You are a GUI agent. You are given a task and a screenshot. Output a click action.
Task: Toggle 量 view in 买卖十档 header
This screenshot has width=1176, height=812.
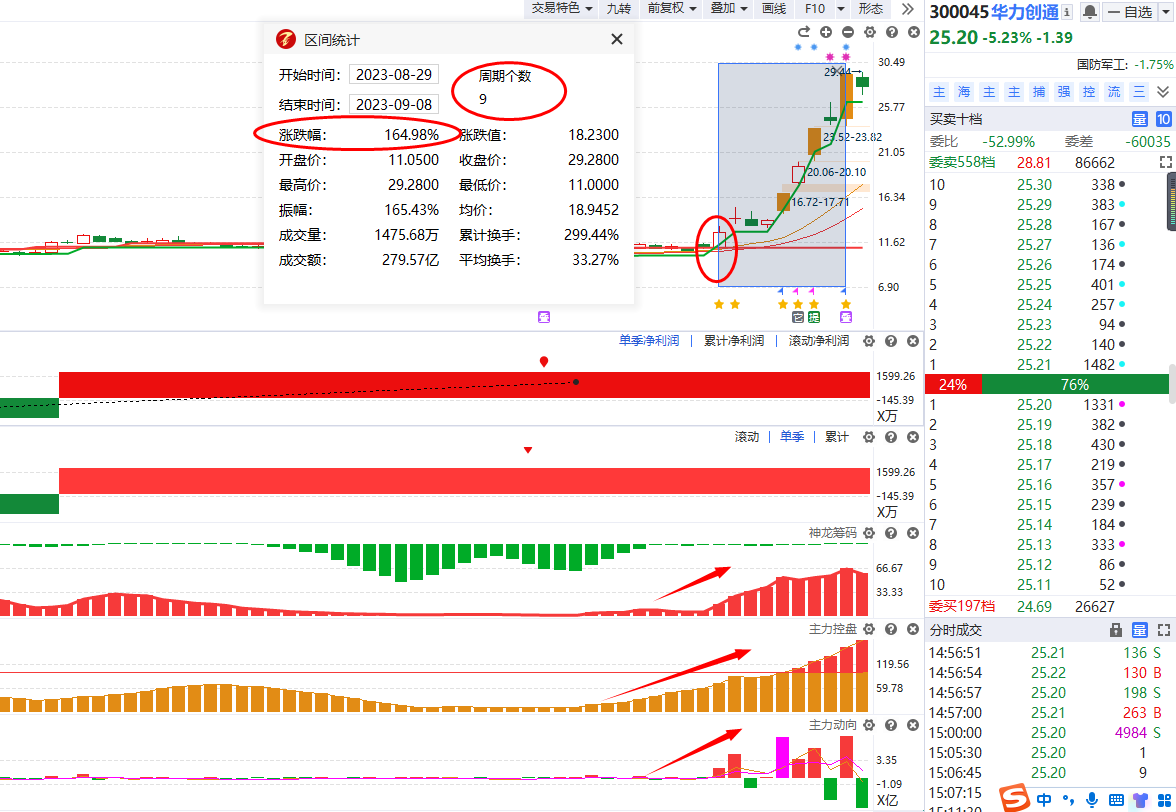coord(1139,119)
